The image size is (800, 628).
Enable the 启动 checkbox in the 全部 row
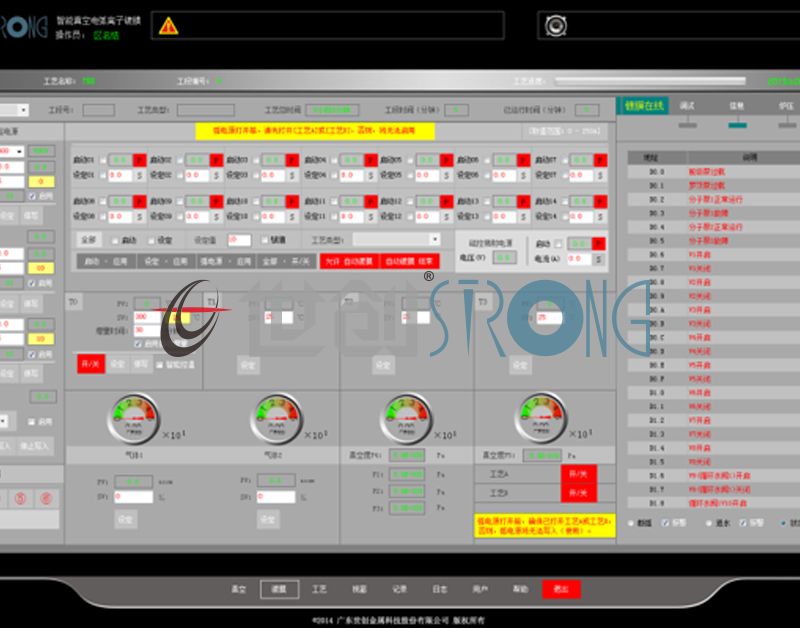(115, 240)
